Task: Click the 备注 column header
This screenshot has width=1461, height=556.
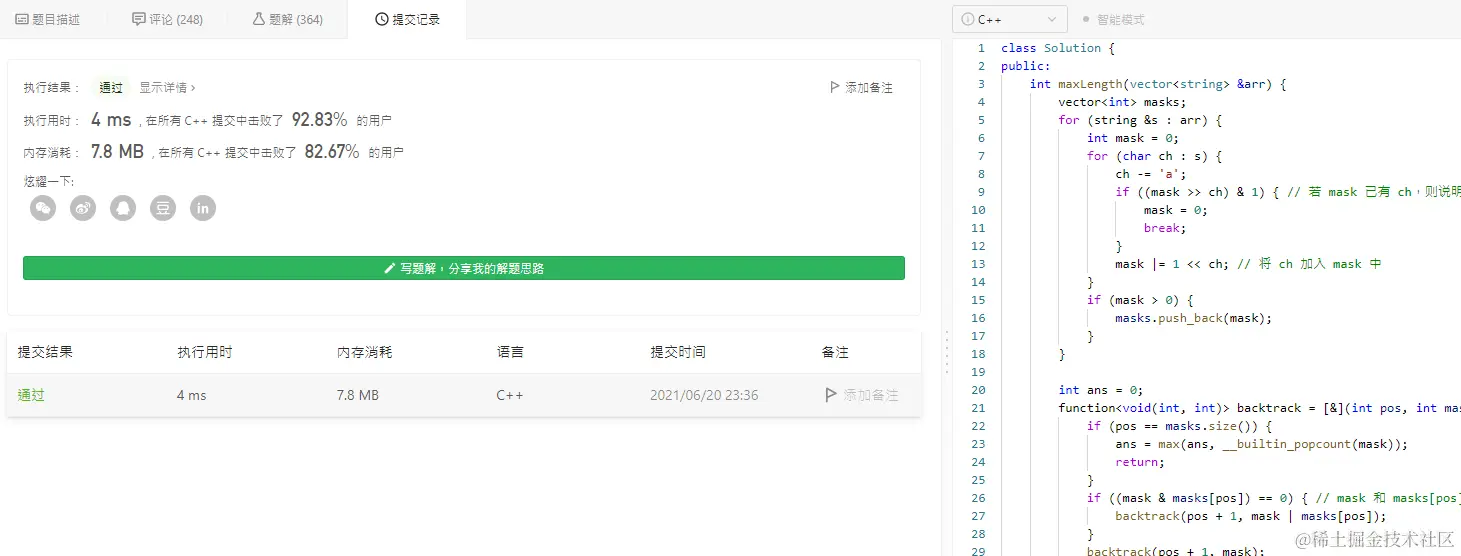Action: coord(835,352)
